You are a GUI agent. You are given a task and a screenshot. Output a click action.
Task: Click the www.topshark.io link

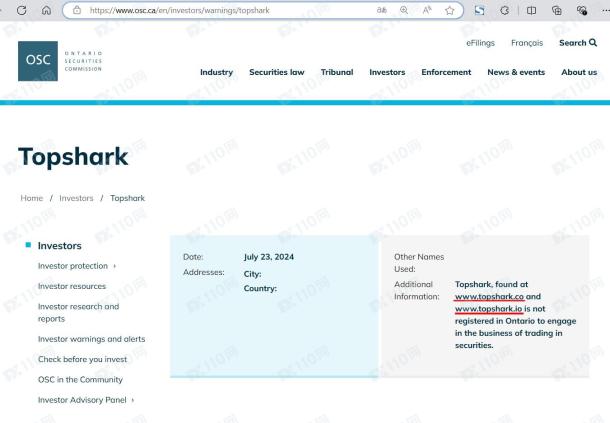(x=488, y=309)
